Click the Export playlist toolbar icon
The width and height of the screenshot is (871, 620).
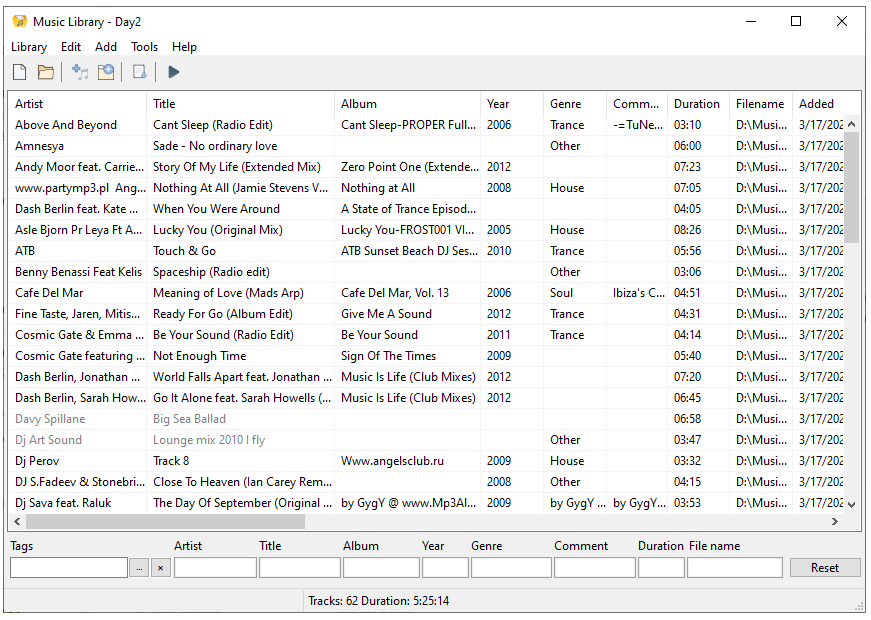pos(139,72)
